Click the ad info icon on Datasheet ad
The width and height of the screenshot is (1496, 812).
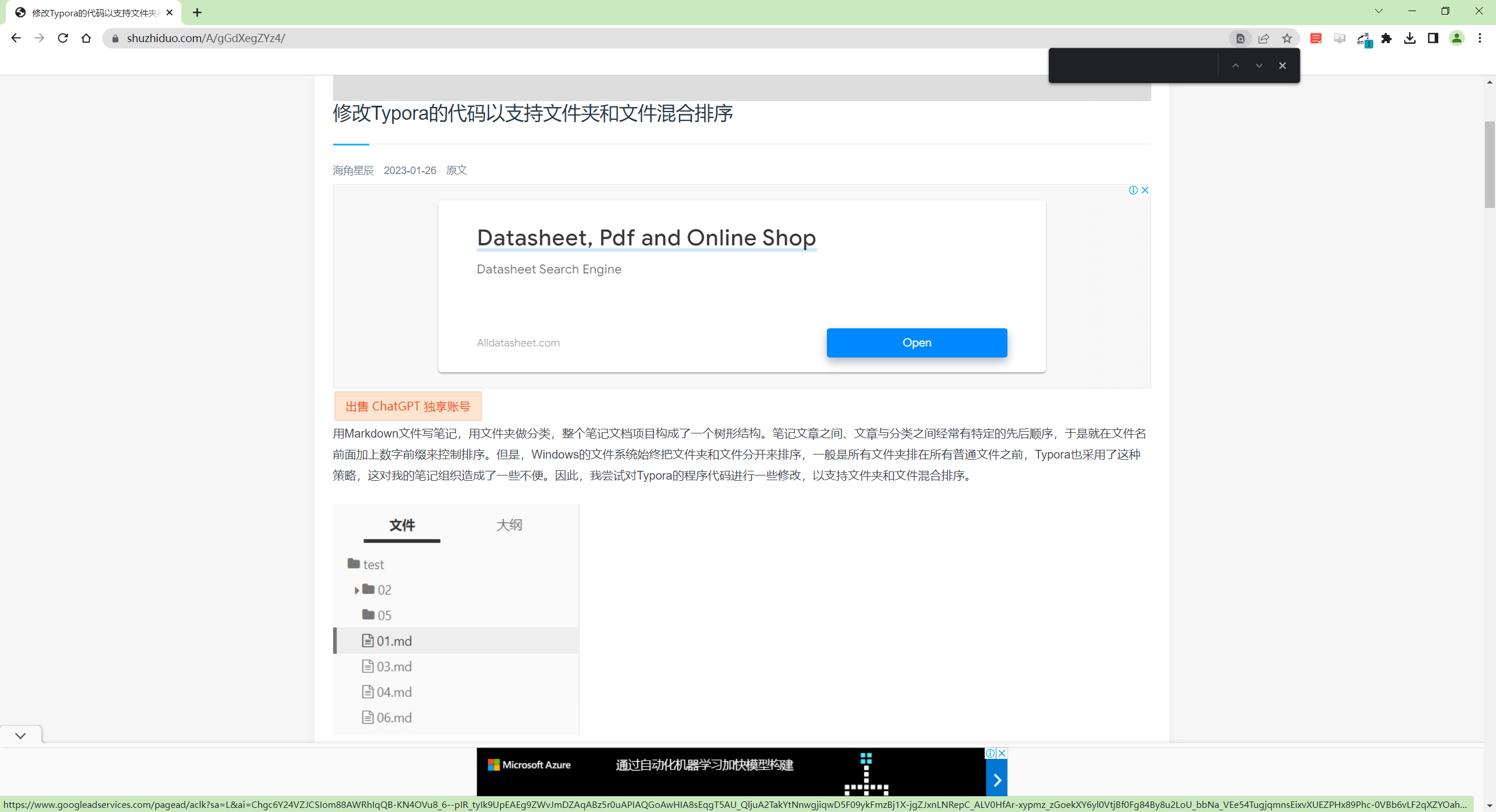(1133, 190)
